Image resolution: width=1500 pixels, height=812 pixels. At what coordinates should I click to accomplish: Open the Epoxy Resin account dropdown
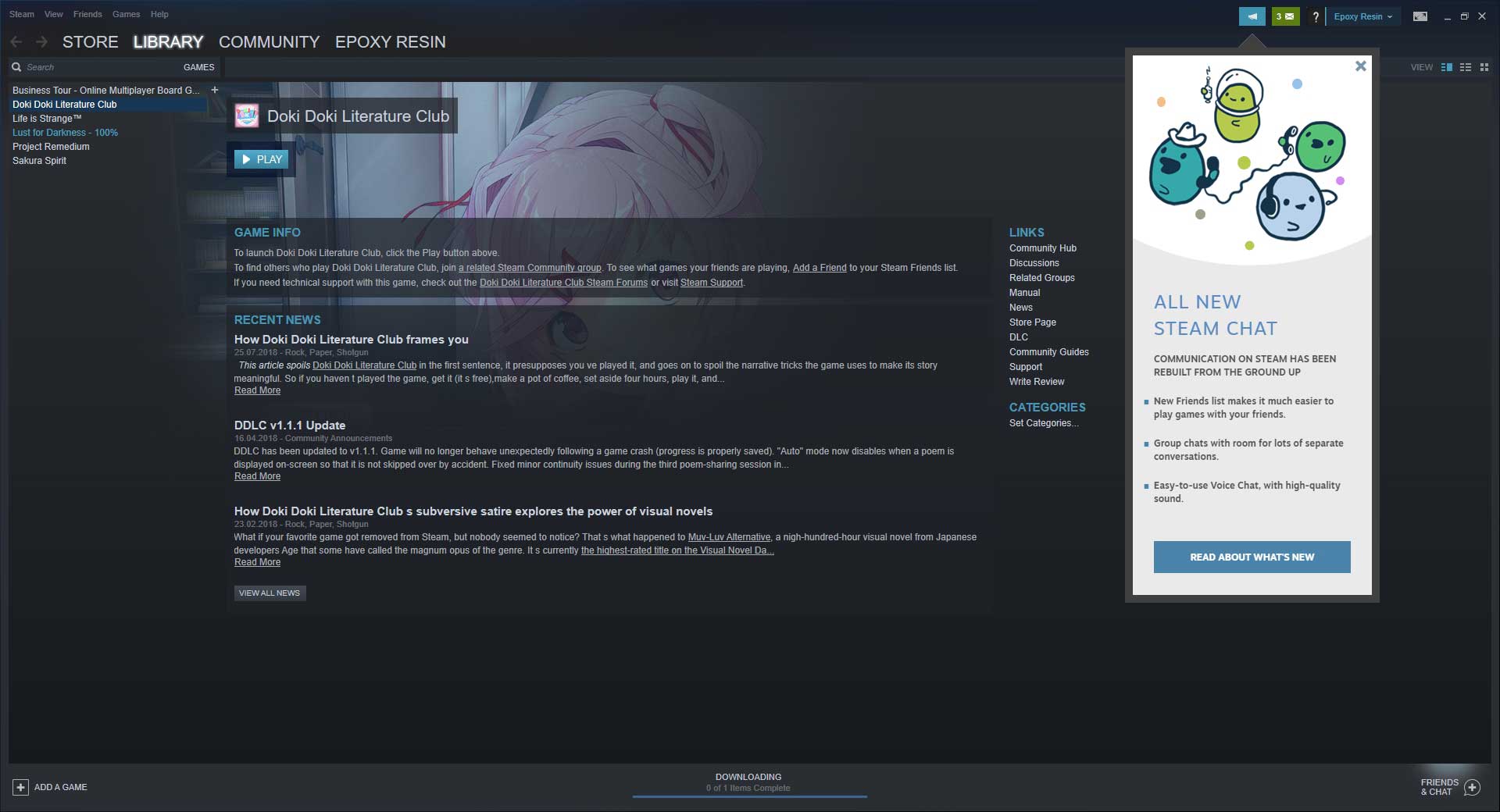1362,16
